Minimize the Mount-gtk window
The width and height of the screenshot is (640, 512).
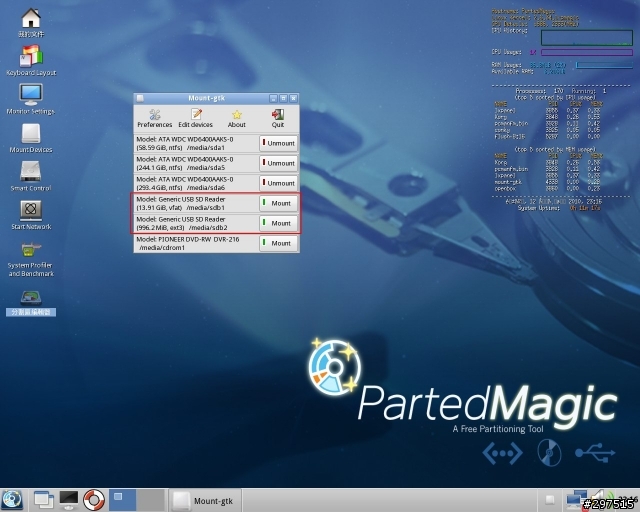(x=273, y=98)
